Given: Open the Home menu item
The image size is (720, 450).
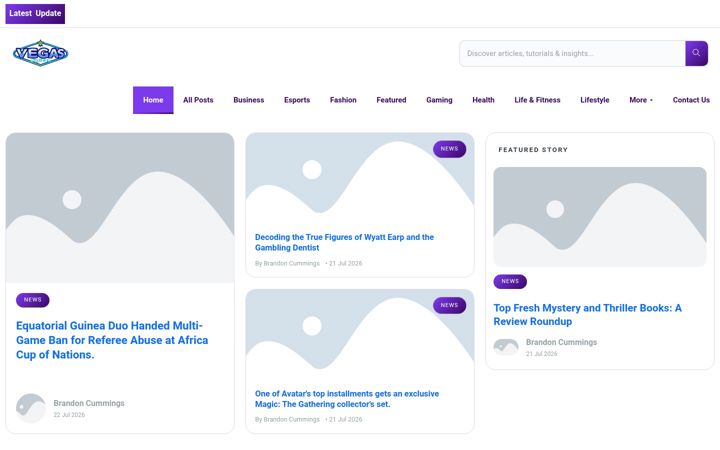Looking at the screenshot, I should [153, 100].
